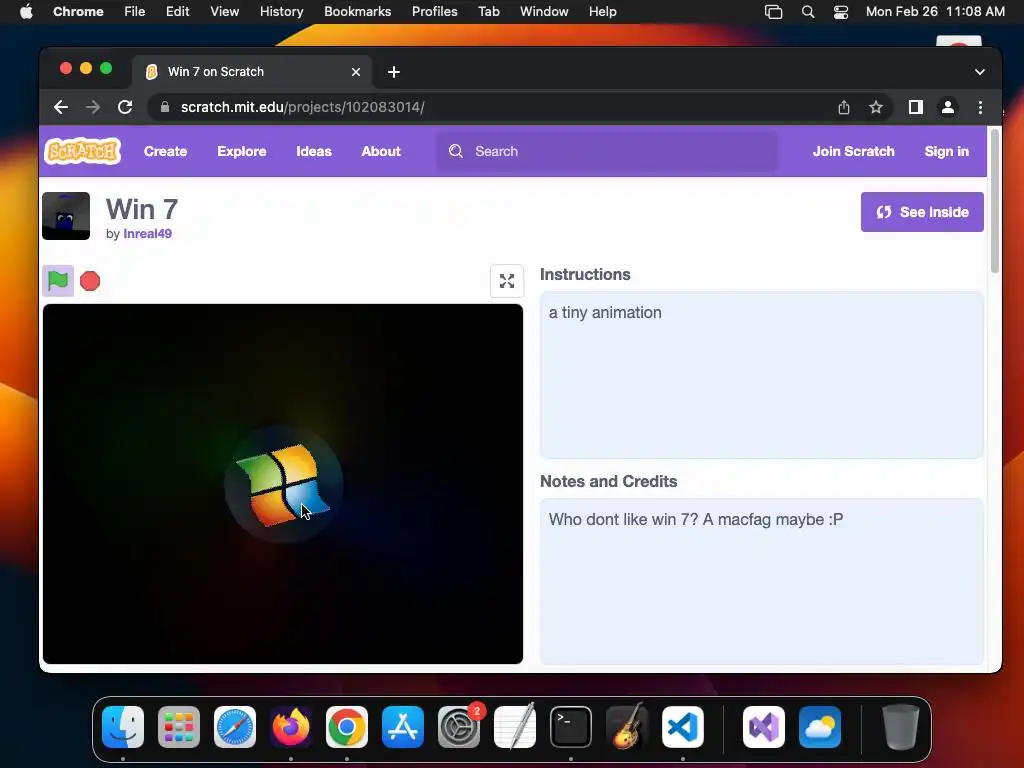Image resolution: width=1024 pixels, height=768 pixels.
Task: Open the Help menu
Action: click(602, 11)
